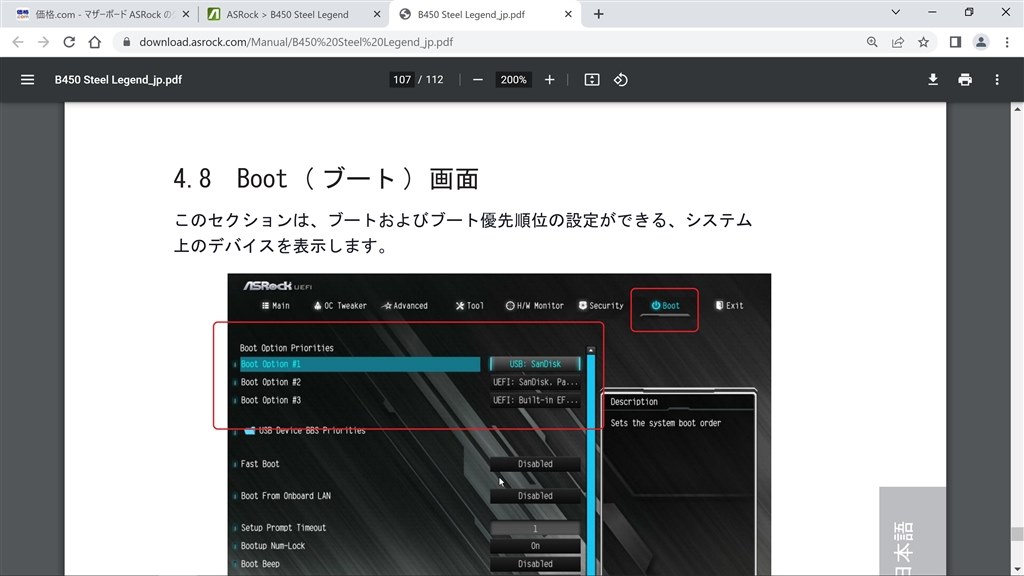Select the B450 Steel Legend_jp.pdf tab
Viewport: 1024px width, 576px height.
pos(485,14)
